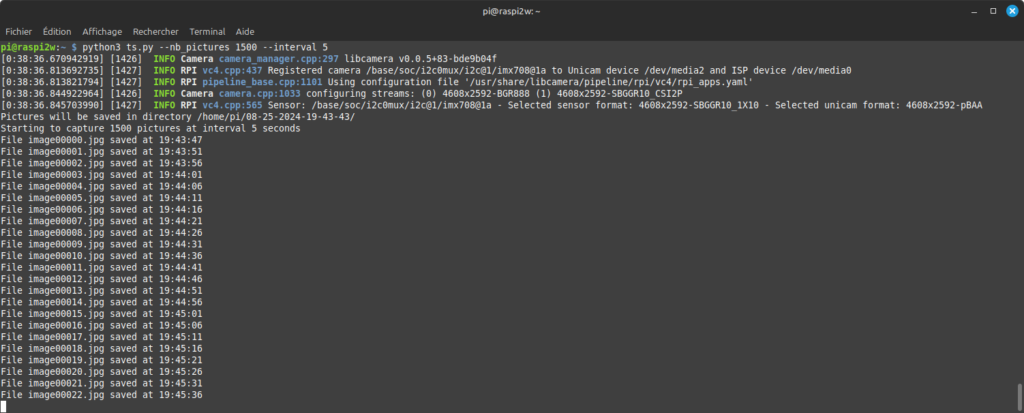Open the Rechercher menu
Viewport: 1024px width, 413px height.
(x=155, y=31)
